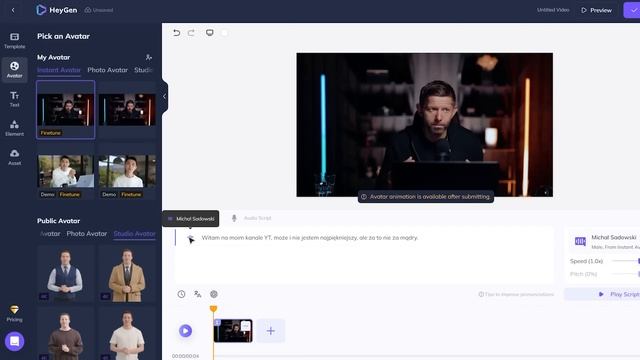This screenshot has height=360, width=640.
Task: Go back using the top-left arrow
Action: tap(13, 10)
